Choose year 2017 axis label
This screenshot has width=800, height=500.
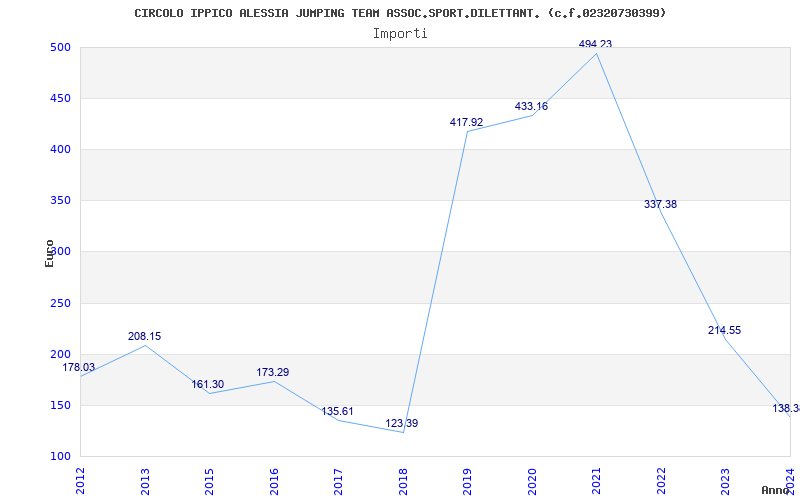coord(338,481)
